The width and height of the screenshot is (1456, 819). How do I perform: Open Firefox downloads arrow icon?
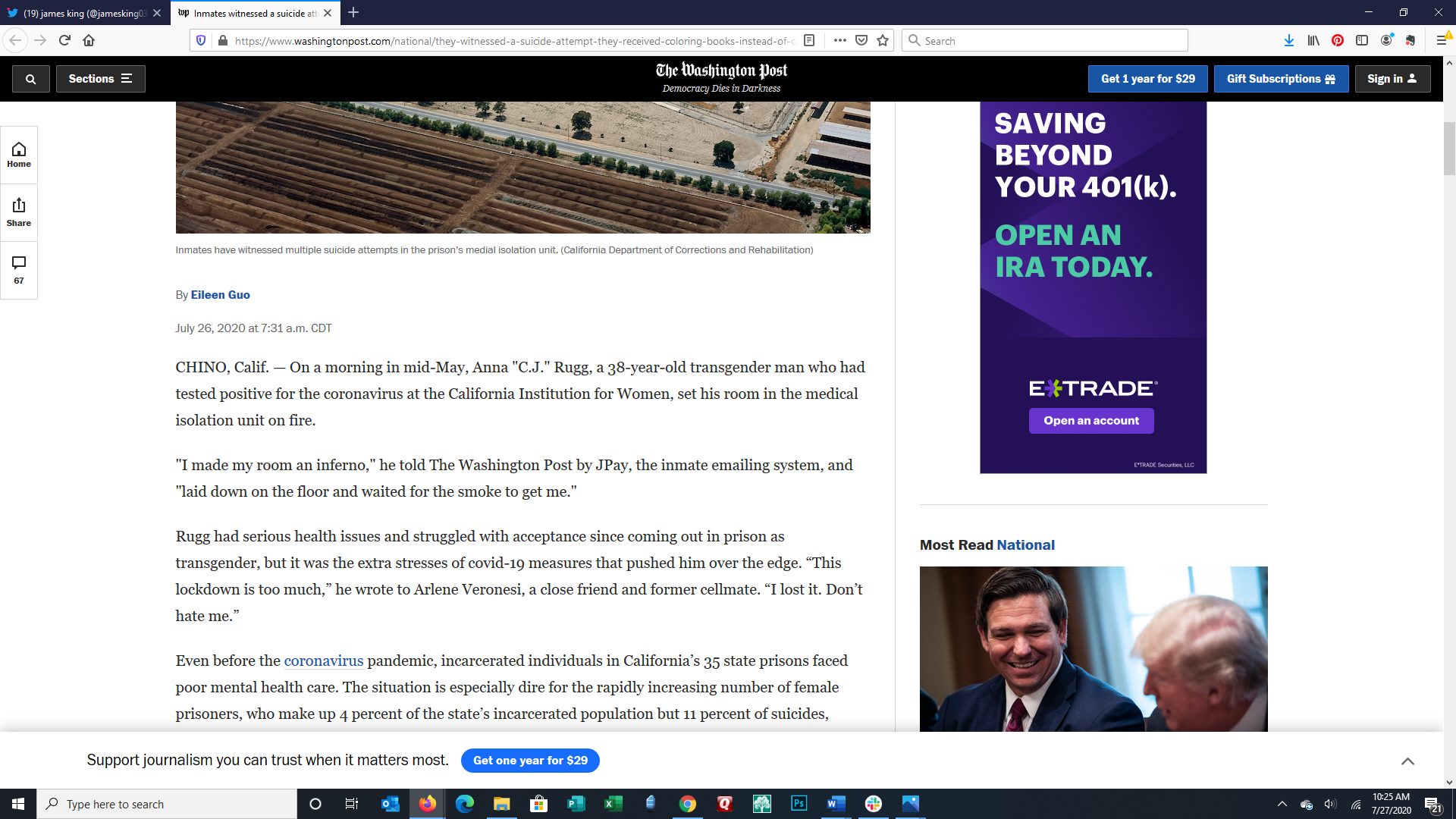(1288, 41)
